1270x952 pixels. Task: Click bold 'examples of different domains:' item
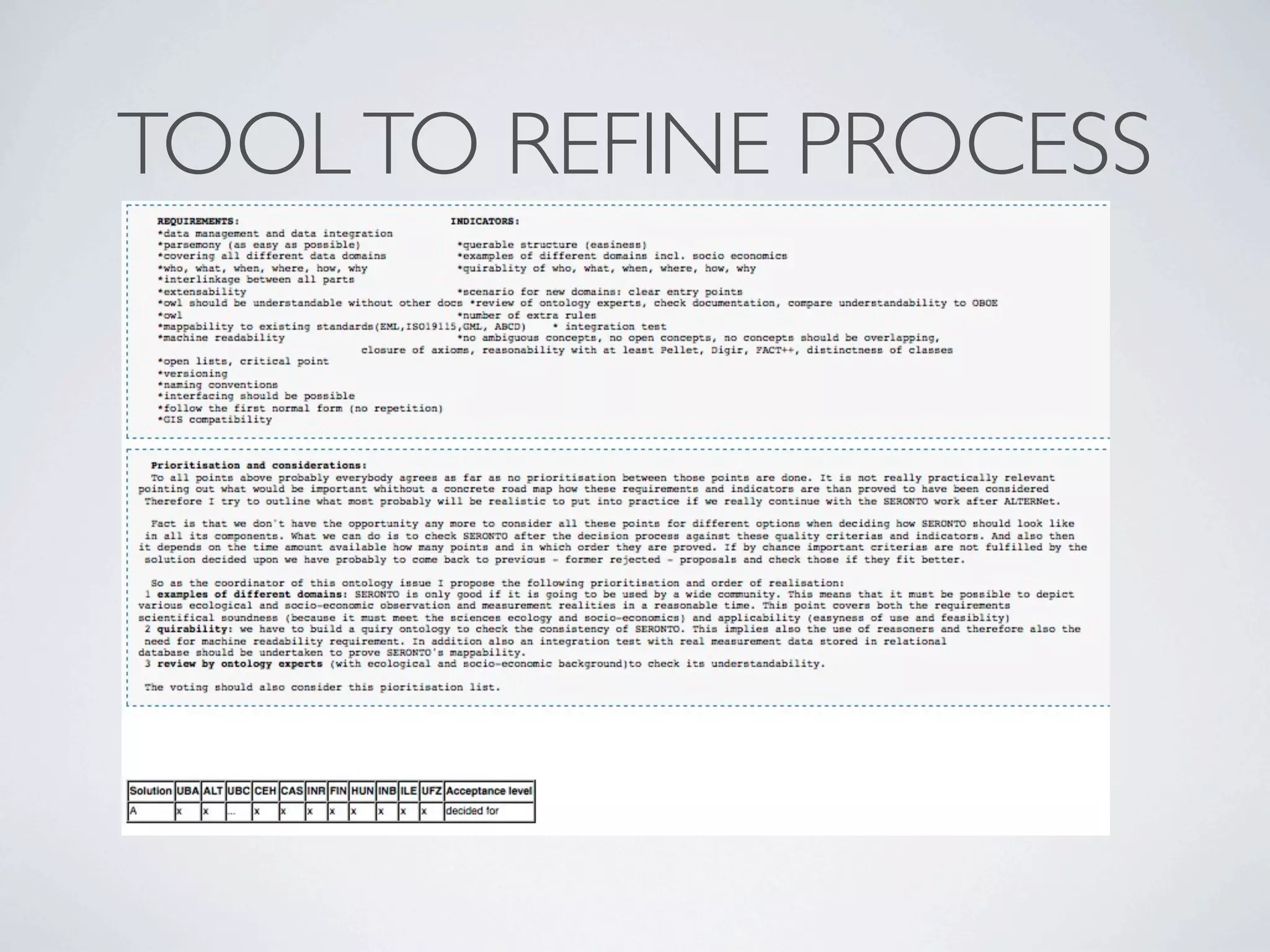point(253,594)
